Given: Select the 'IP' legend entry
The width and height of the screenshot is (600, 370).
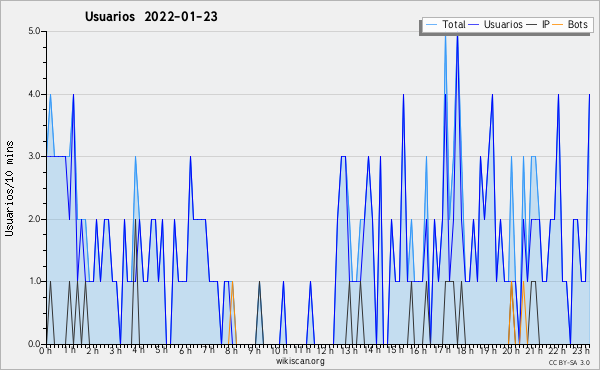Looking at the screenshot, I should pos(545,24).
